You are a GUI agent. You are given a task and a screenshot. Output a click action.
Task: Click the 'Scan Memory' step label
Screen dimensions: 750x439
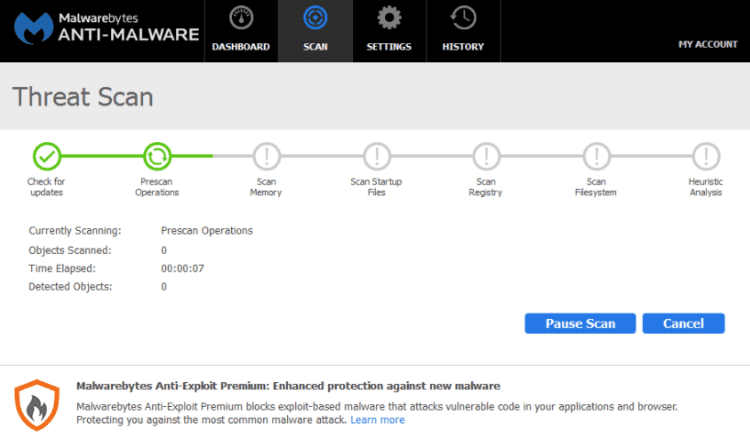tap(266, 187)
